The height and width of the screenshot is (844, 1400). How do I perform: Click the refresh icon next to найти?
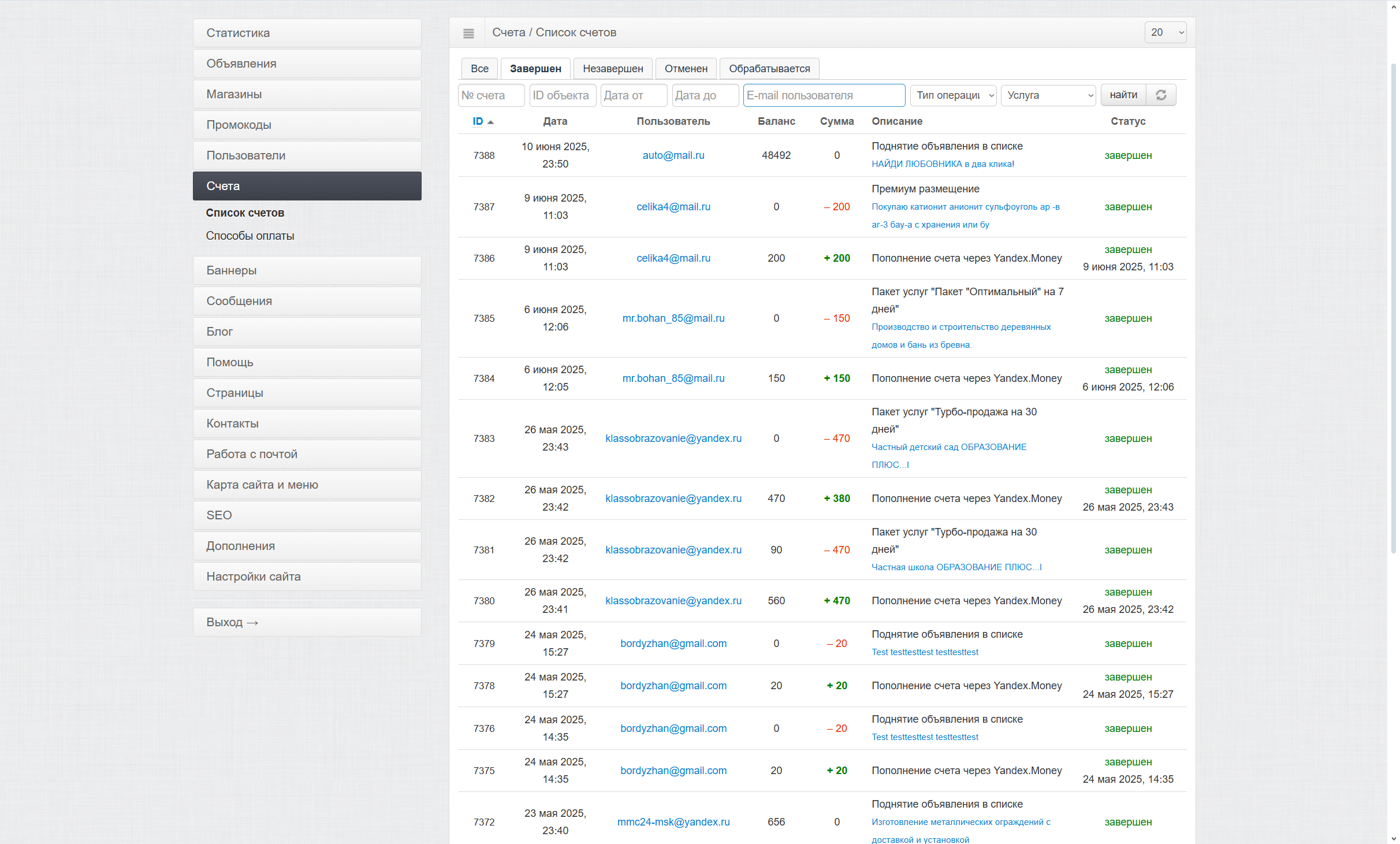[x=1161, y=95]
